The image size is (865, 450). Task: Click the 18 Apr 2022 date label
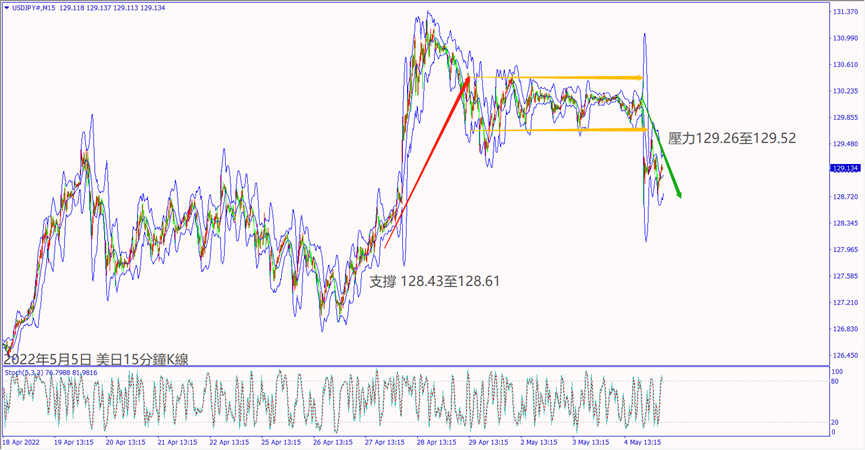click(24, 441)
